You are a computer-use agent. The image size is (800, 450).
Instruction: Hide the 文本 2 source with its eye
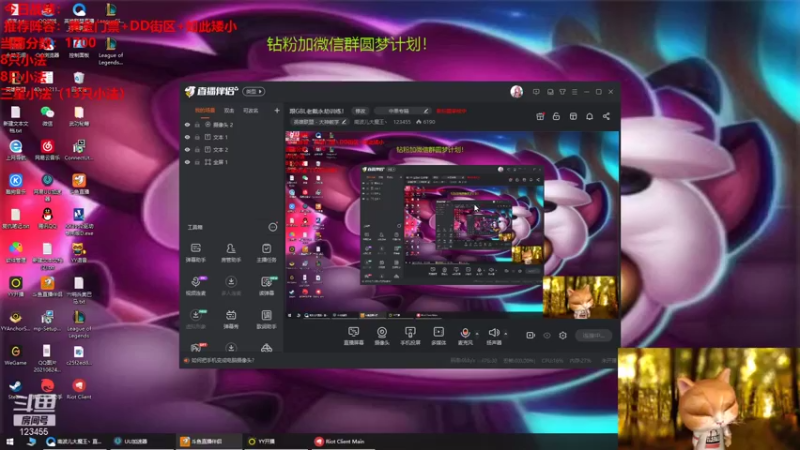pos(187,149)
